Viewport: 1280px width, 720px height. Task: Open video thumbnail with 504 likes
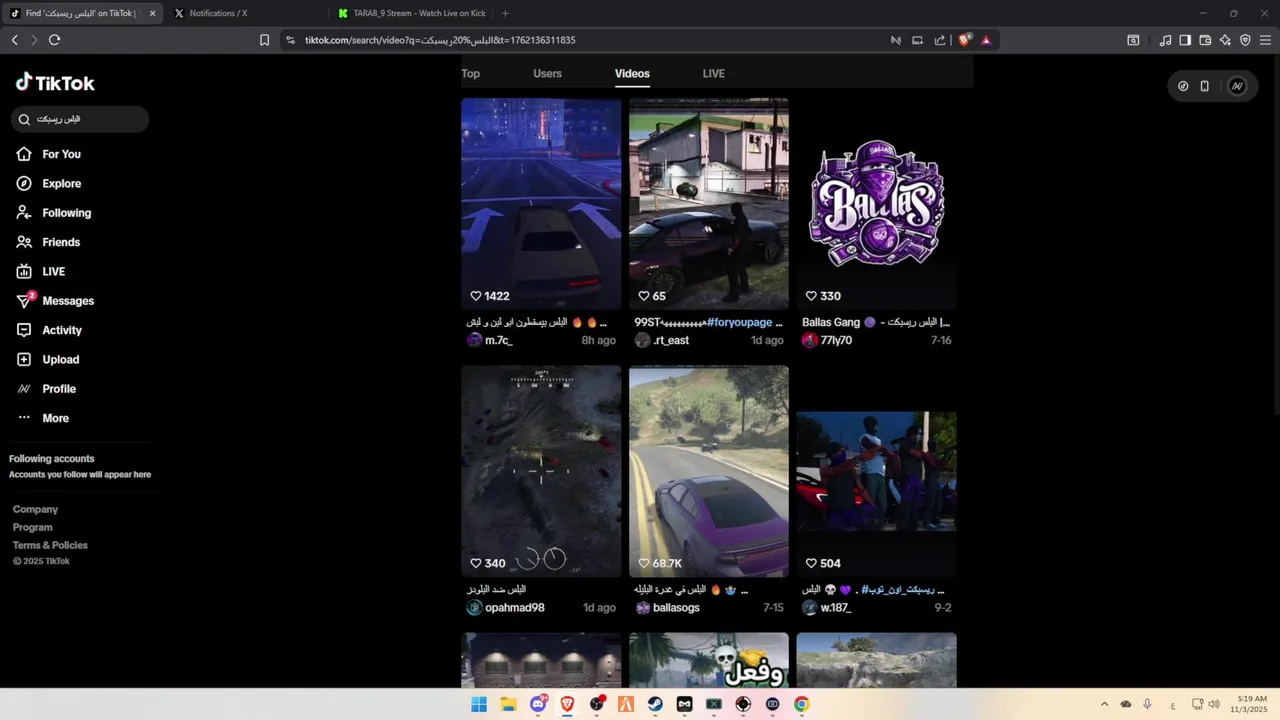[876, 471]
